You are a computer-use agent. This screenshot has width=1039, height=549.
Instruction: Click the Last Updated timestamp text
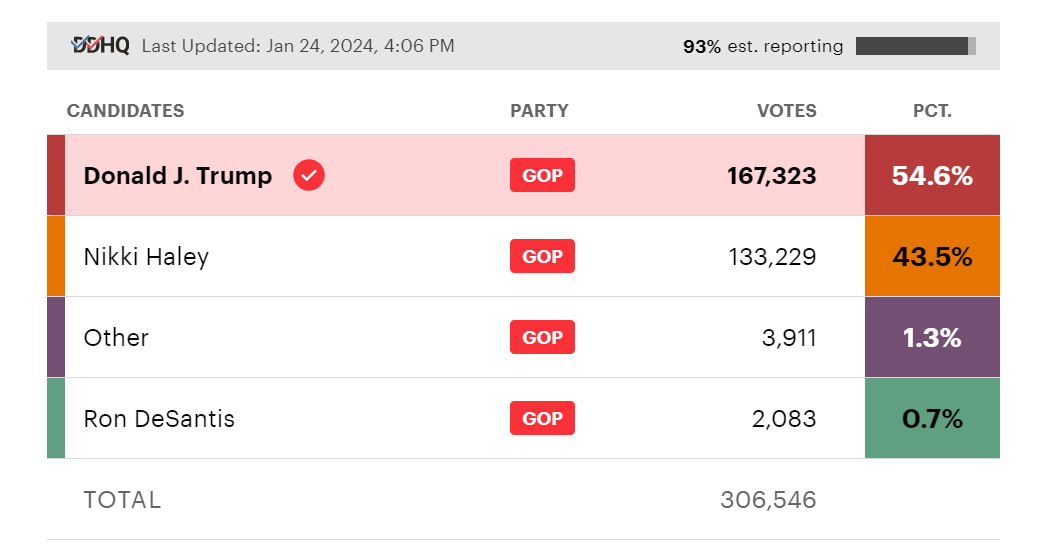tap(298, 46)
